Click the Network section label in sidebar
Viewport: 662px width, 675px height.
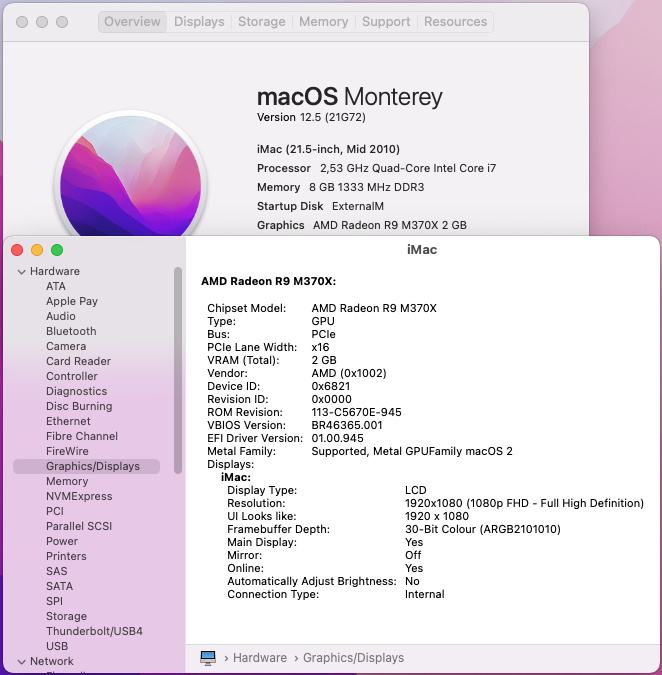[x=52, y=662]
